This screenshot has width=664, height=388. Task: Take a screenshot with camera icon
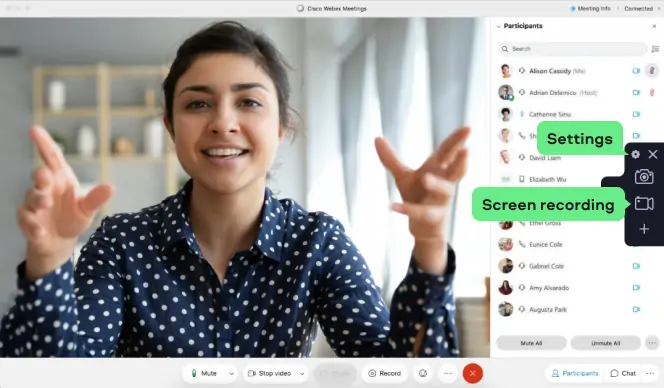tap(644, 176)
